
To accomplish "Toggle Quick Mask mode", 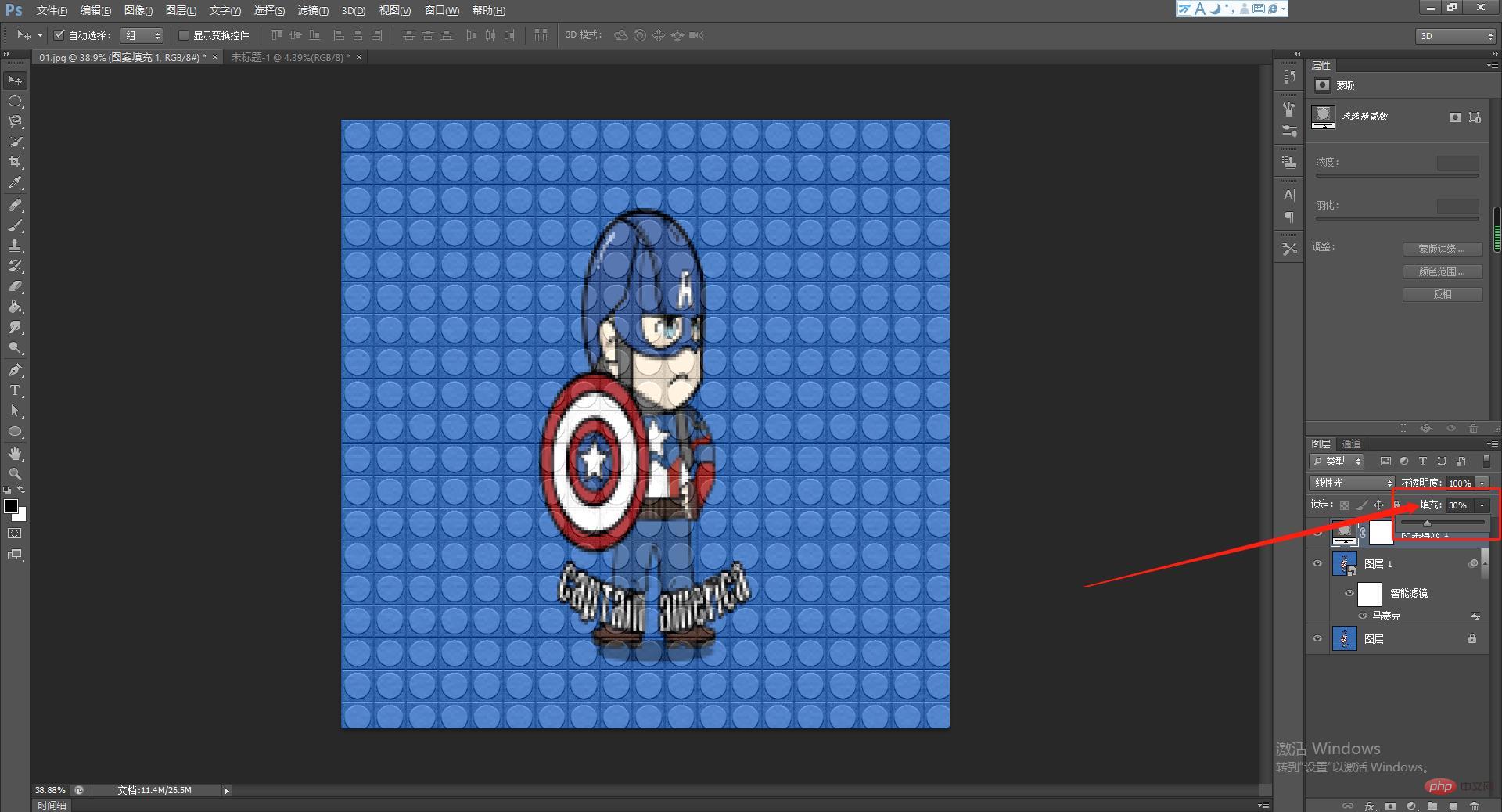I will click(15, 534).
